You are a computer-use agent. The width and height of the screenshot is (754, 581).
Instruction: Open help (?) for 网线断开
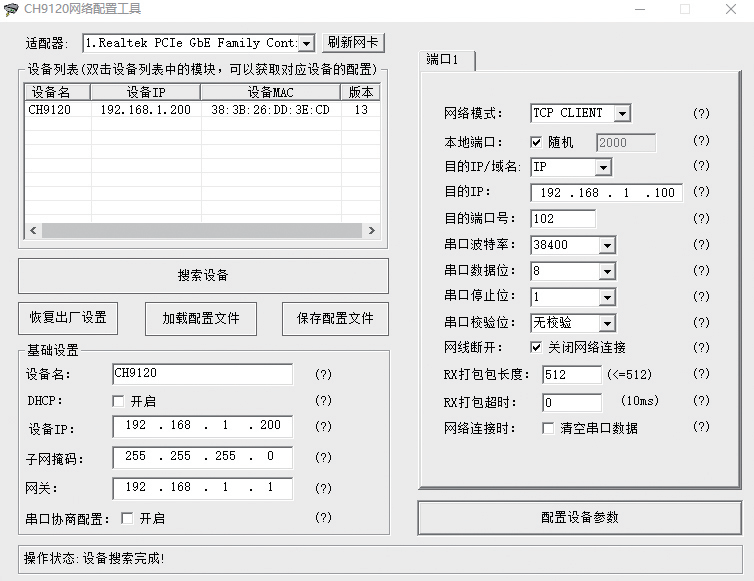tap(701, 347)
